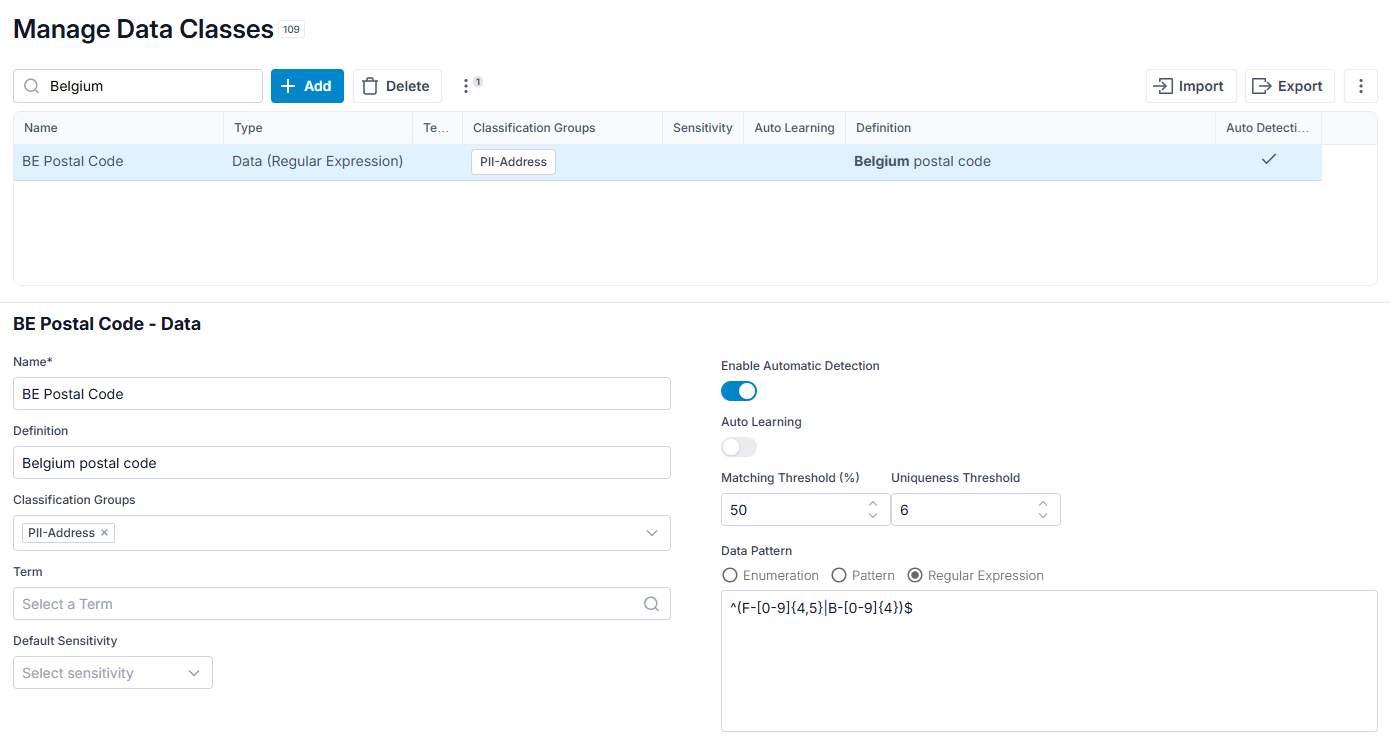1390x749 pixels.
Task: Turn on the Auto Learning switch
Action: [x=739, y=447]
